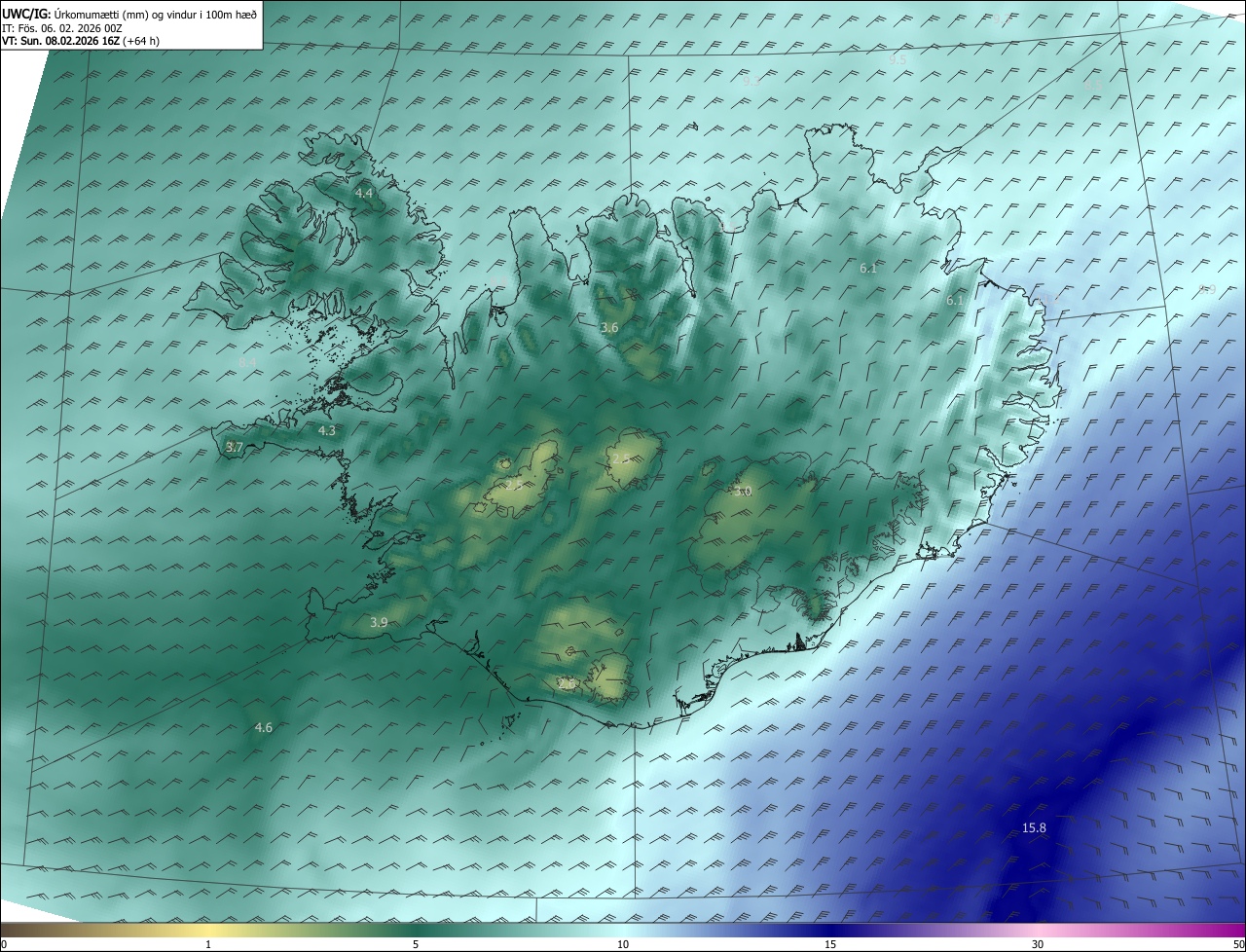
Task: Click the color scale tick label 0
Action: (4, 944)
